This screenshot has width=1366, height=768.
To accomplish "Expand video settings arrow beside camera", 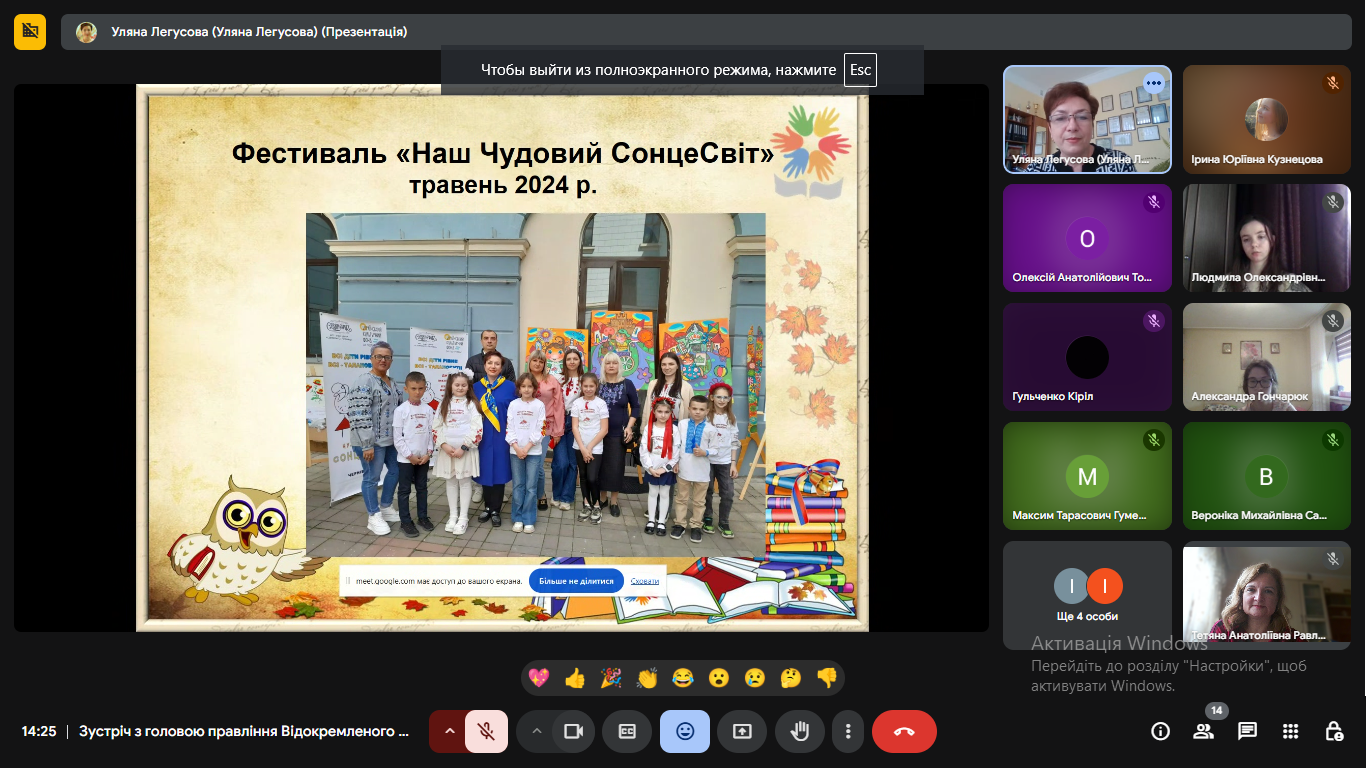I will (537, 731).
